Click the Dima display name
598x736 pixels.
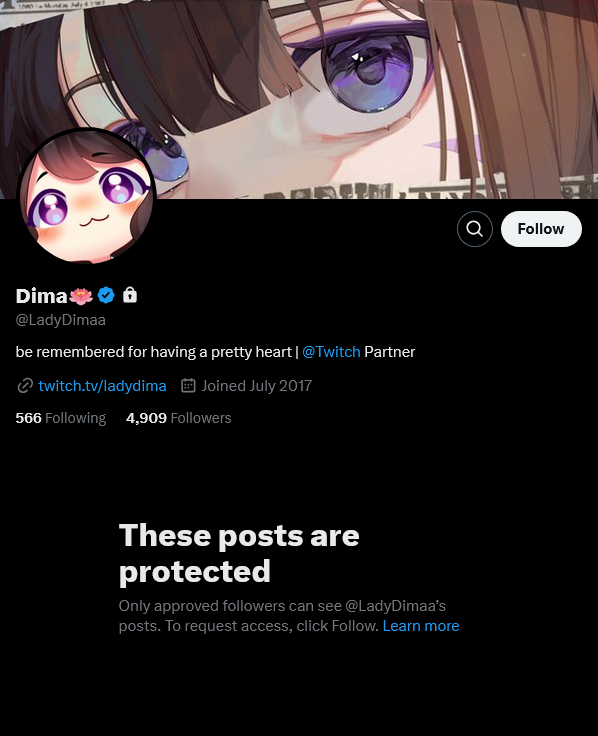point(41,296)
